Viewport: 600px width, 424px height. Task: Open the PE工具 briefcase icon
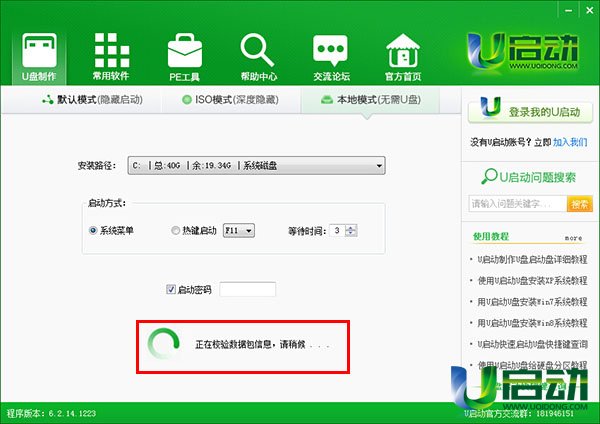tap(185, 57)
